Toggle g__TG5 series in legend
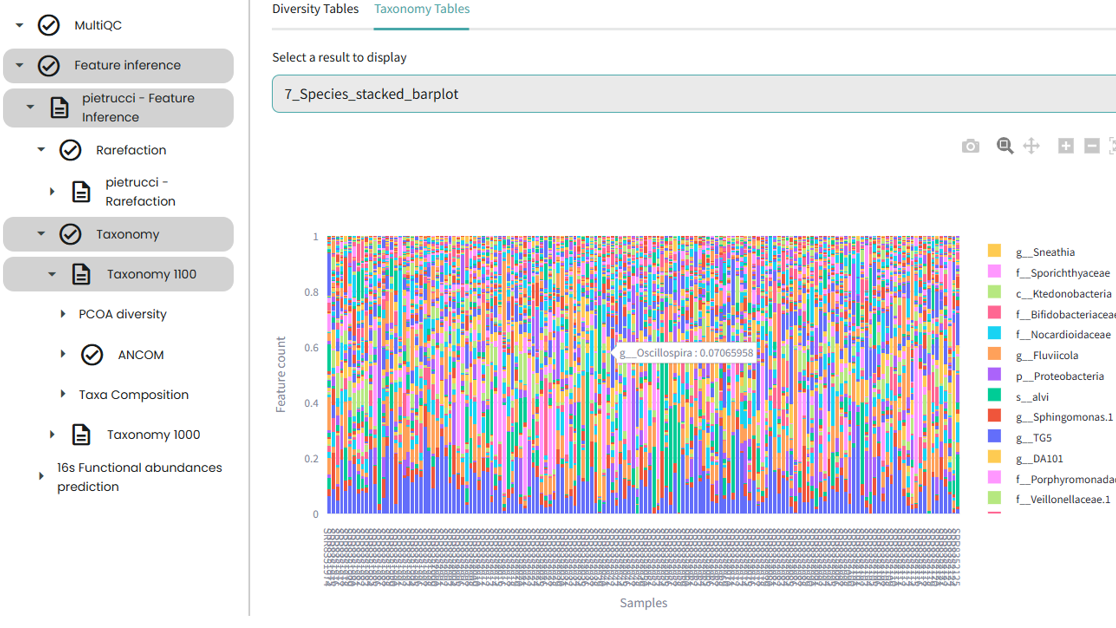This screenshot has height=628, width=1116. (x=1033, y=438)
